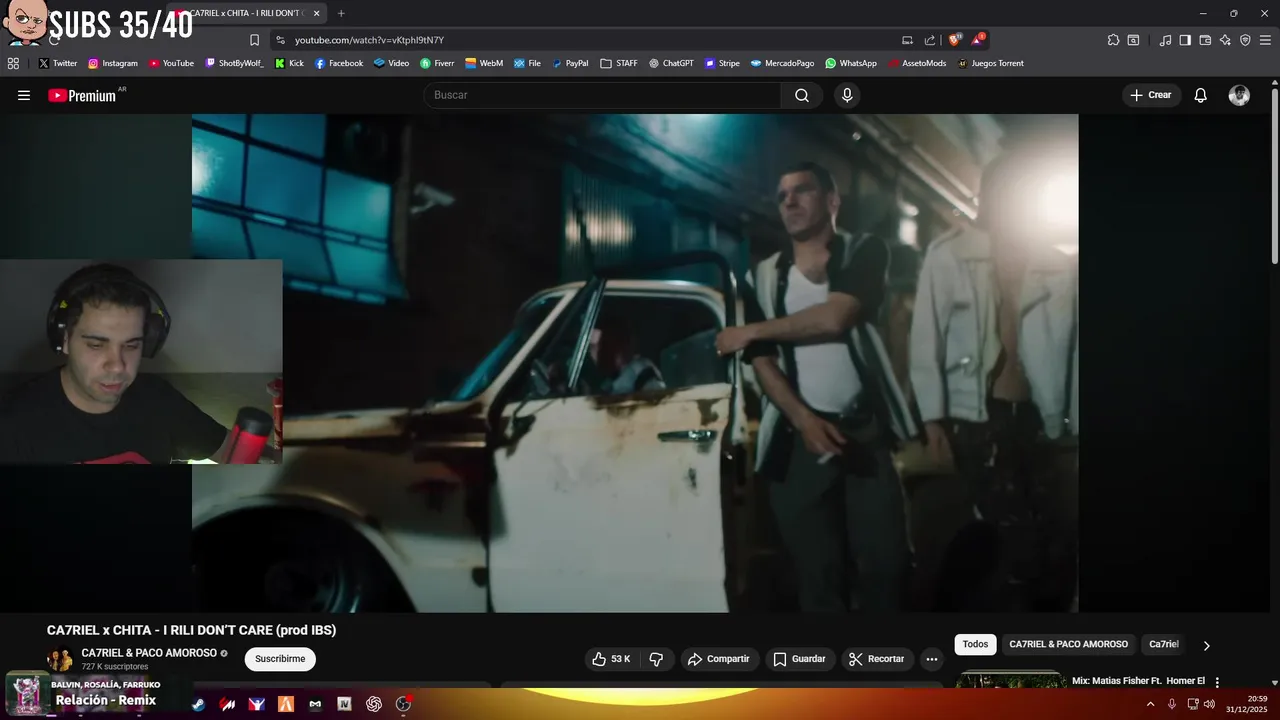This screenshot has height=720, width=1280.
Task: Select the partially visible Ca7riel chip
Action: tap(1164, 644)
